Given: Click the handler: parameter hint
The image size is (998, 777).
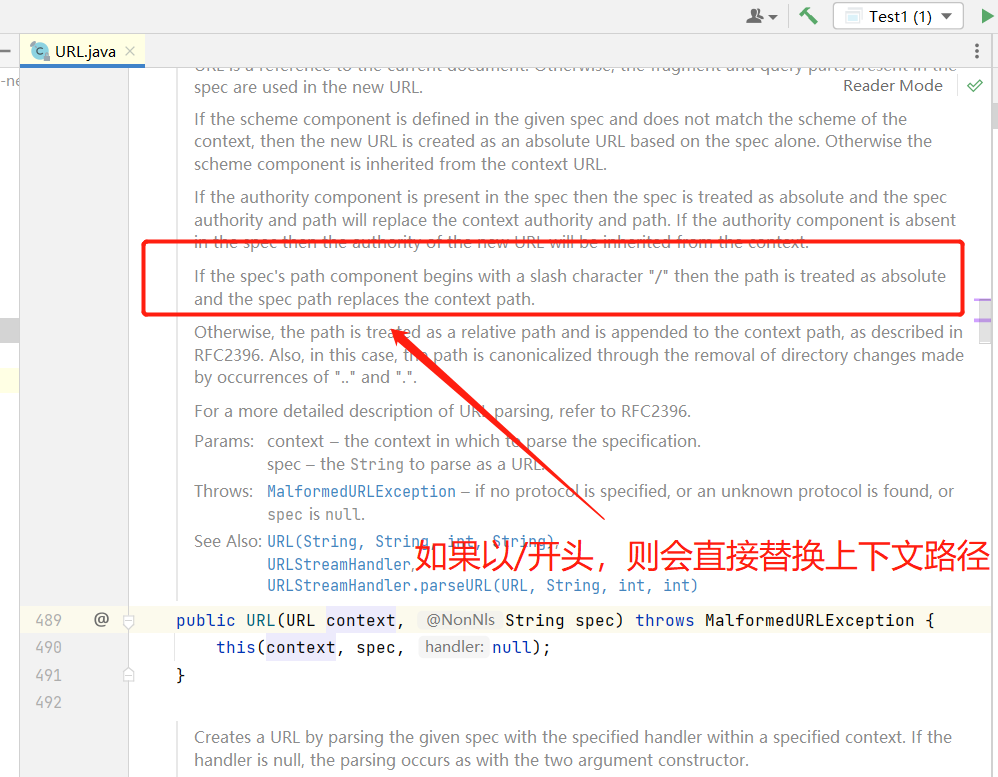Looking at the screenshot, I should (x=454, y=647).
